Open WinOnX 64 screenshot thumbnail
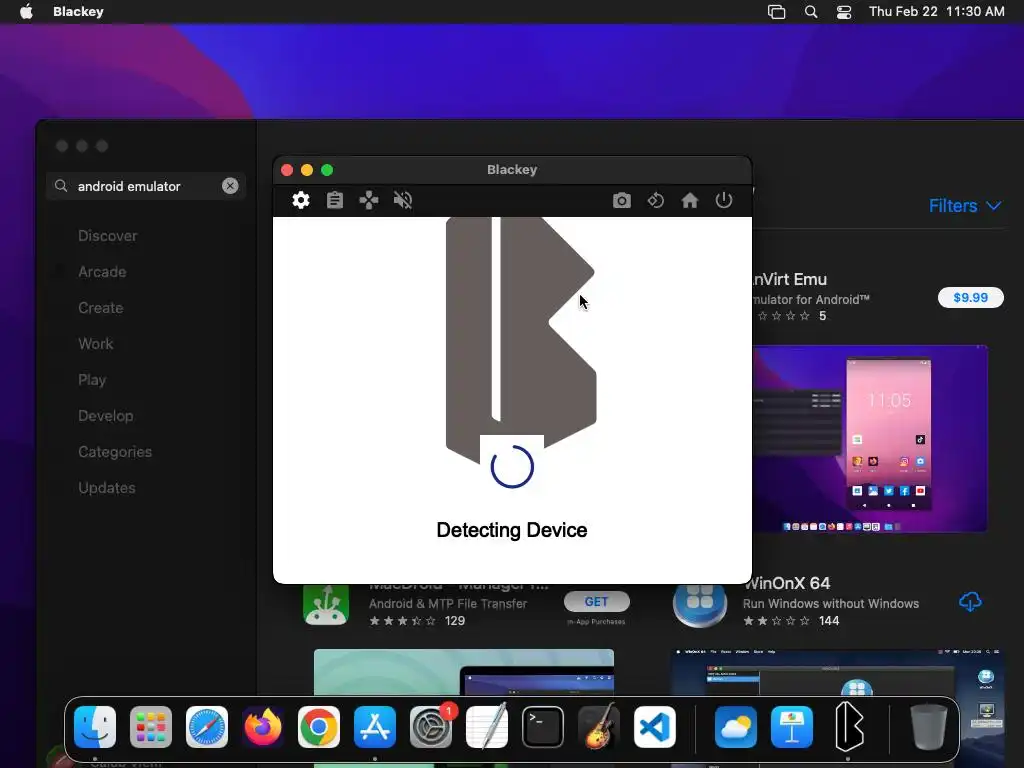1024x768 pixels. (837, 672)
